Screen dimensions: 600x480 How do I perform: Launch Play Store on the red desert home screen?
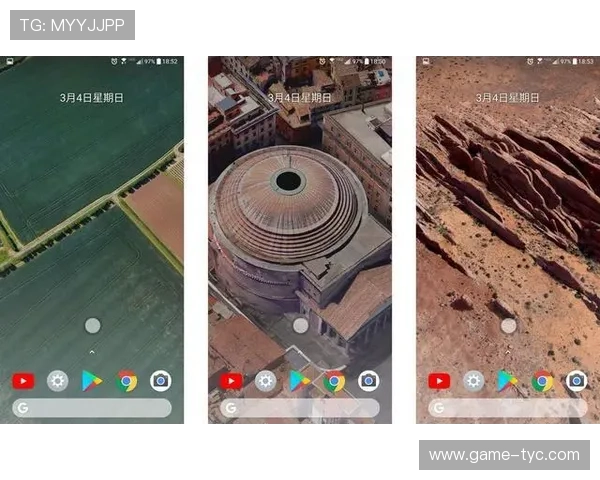508,381
